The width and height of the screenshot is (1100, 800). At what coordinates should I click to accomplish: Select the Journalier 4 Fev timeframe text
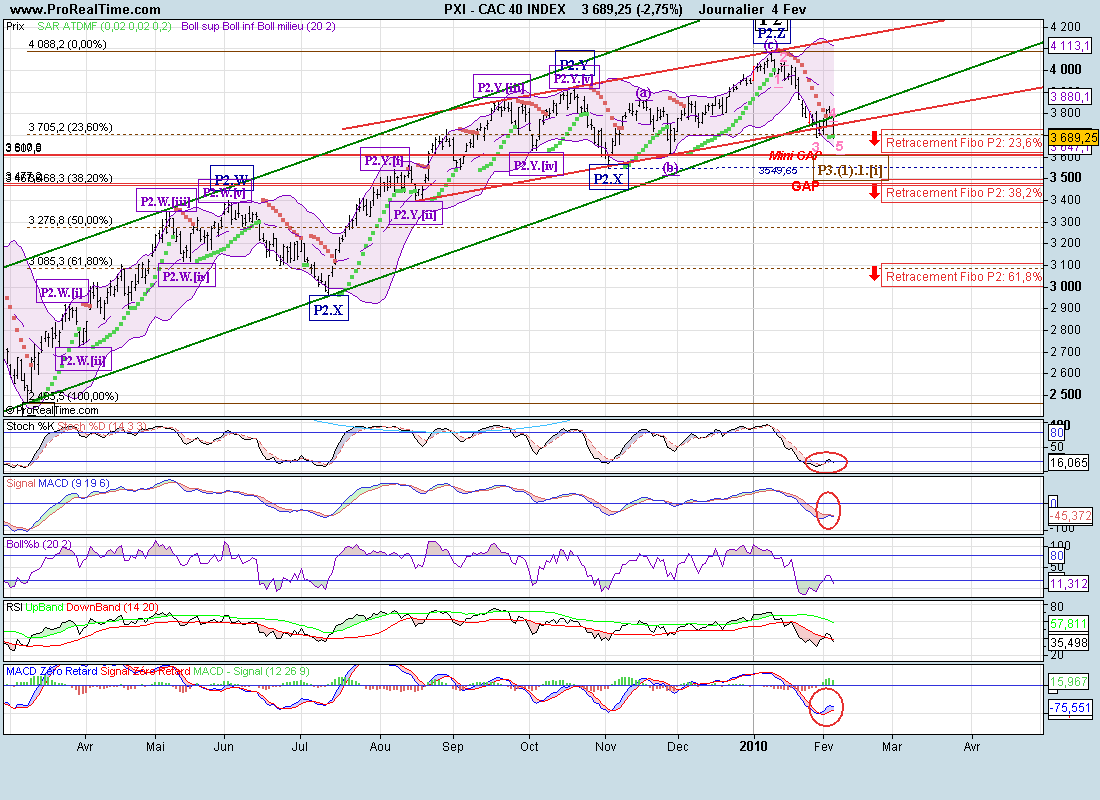tap(752, 9)
